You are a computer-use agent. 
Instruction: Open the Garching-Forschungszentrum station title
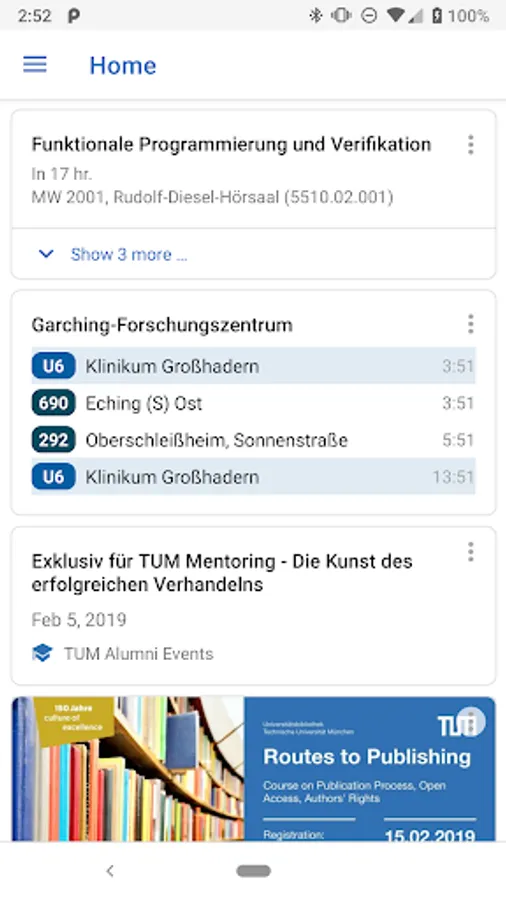[x=162, y=325]
